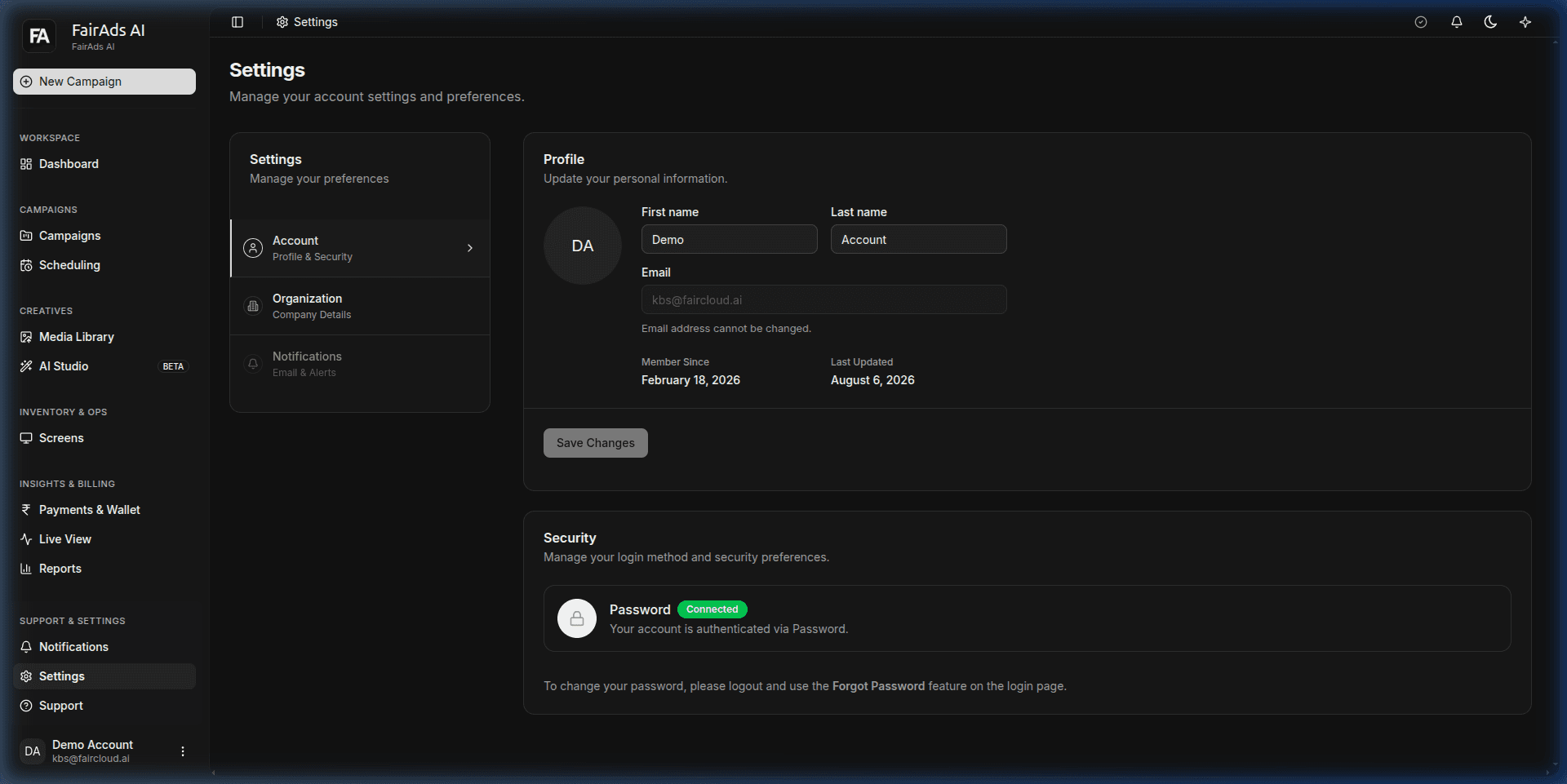Go to Campaigns page

(x=104, y=236)
